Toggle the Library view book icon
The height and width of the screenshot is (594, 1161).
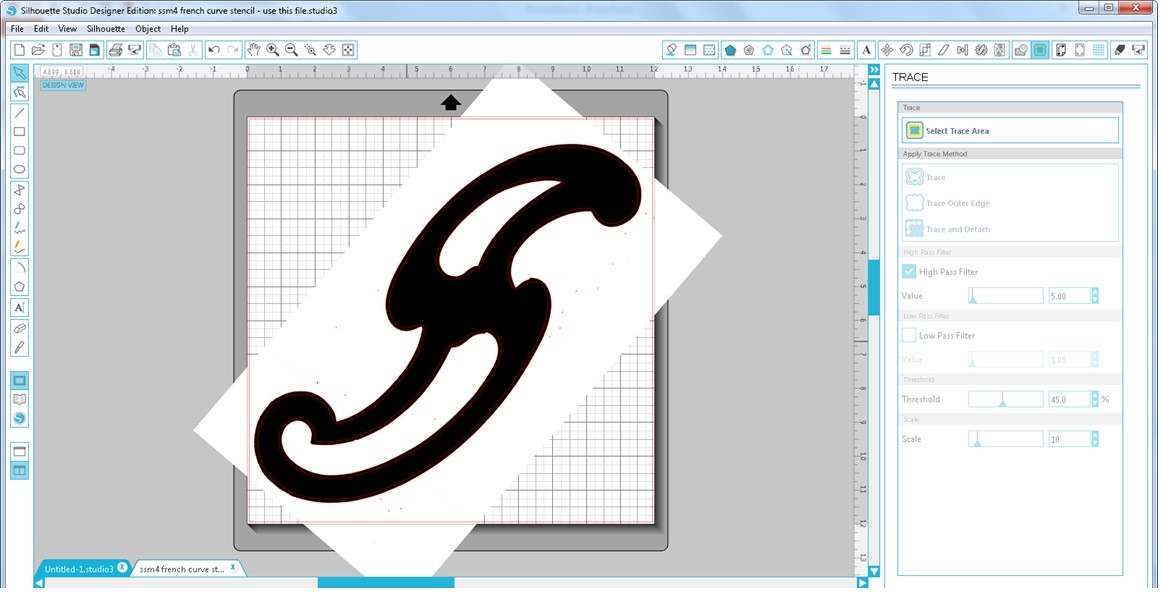(20, 400)
